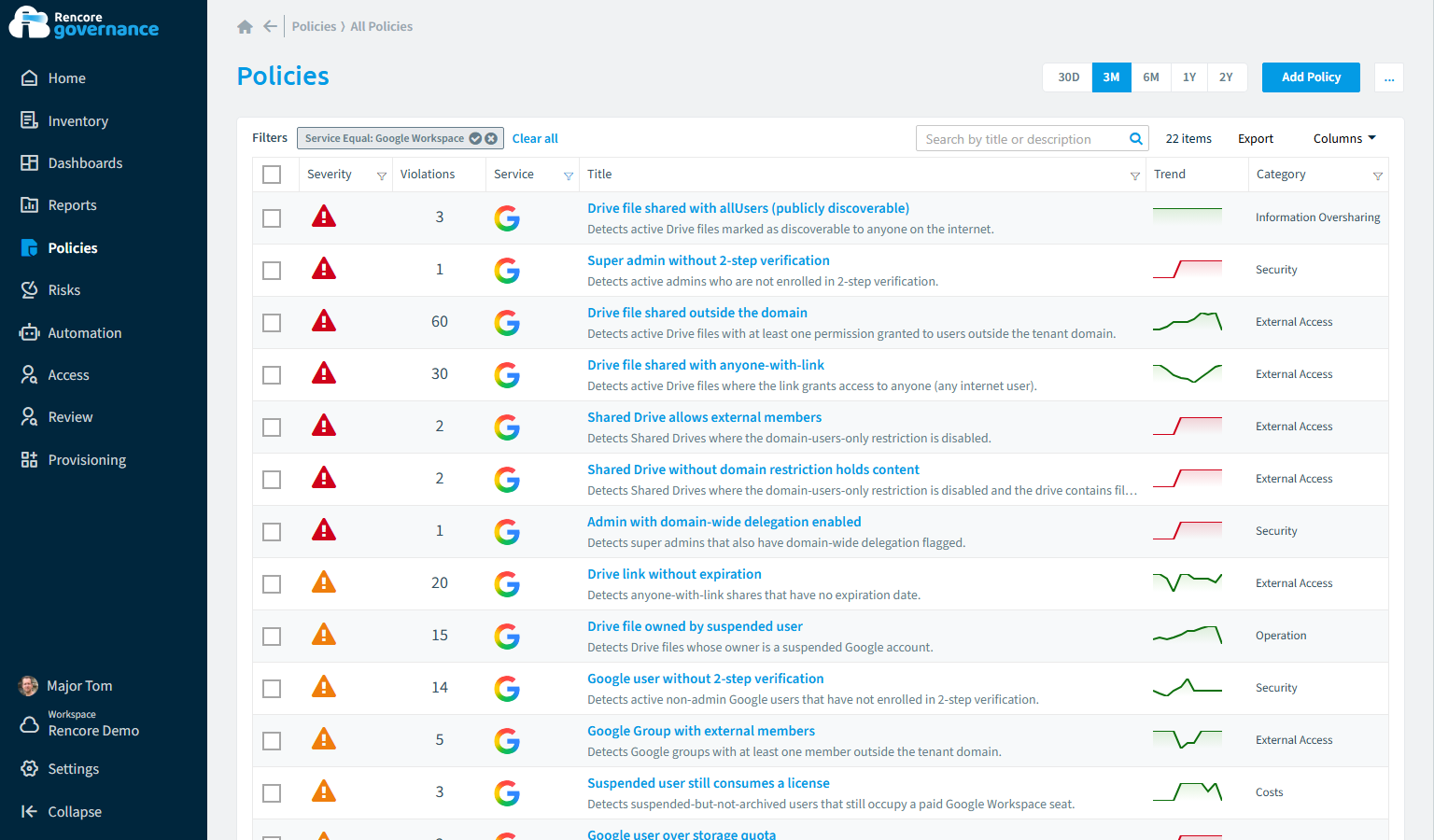Check the Drive file shared outside the domain row

pyautogui.click(x=272, y=323)
